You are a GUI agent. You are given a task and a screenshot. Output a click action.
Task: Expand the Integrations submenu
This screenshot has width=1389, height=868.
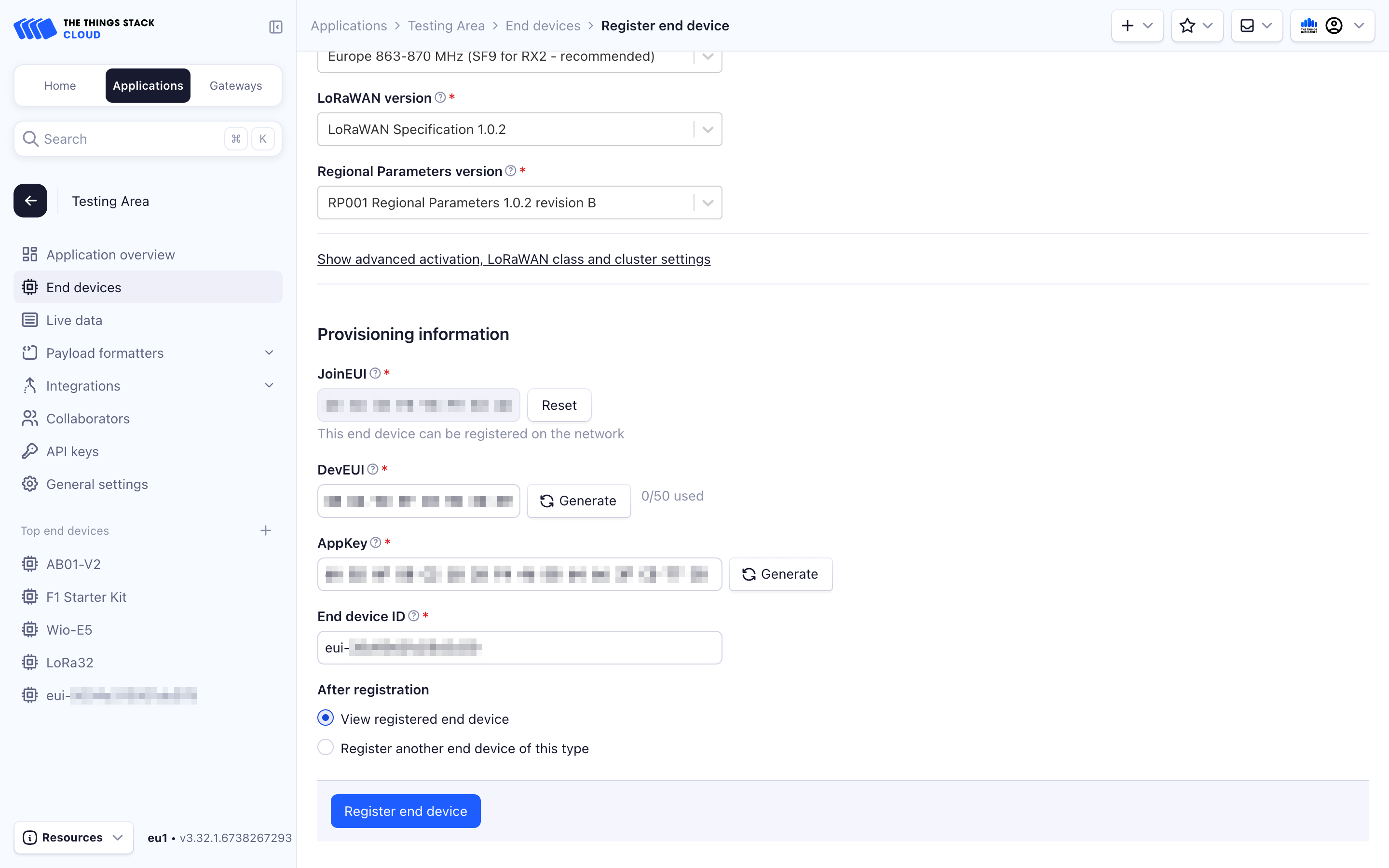(x=269, y=385)
